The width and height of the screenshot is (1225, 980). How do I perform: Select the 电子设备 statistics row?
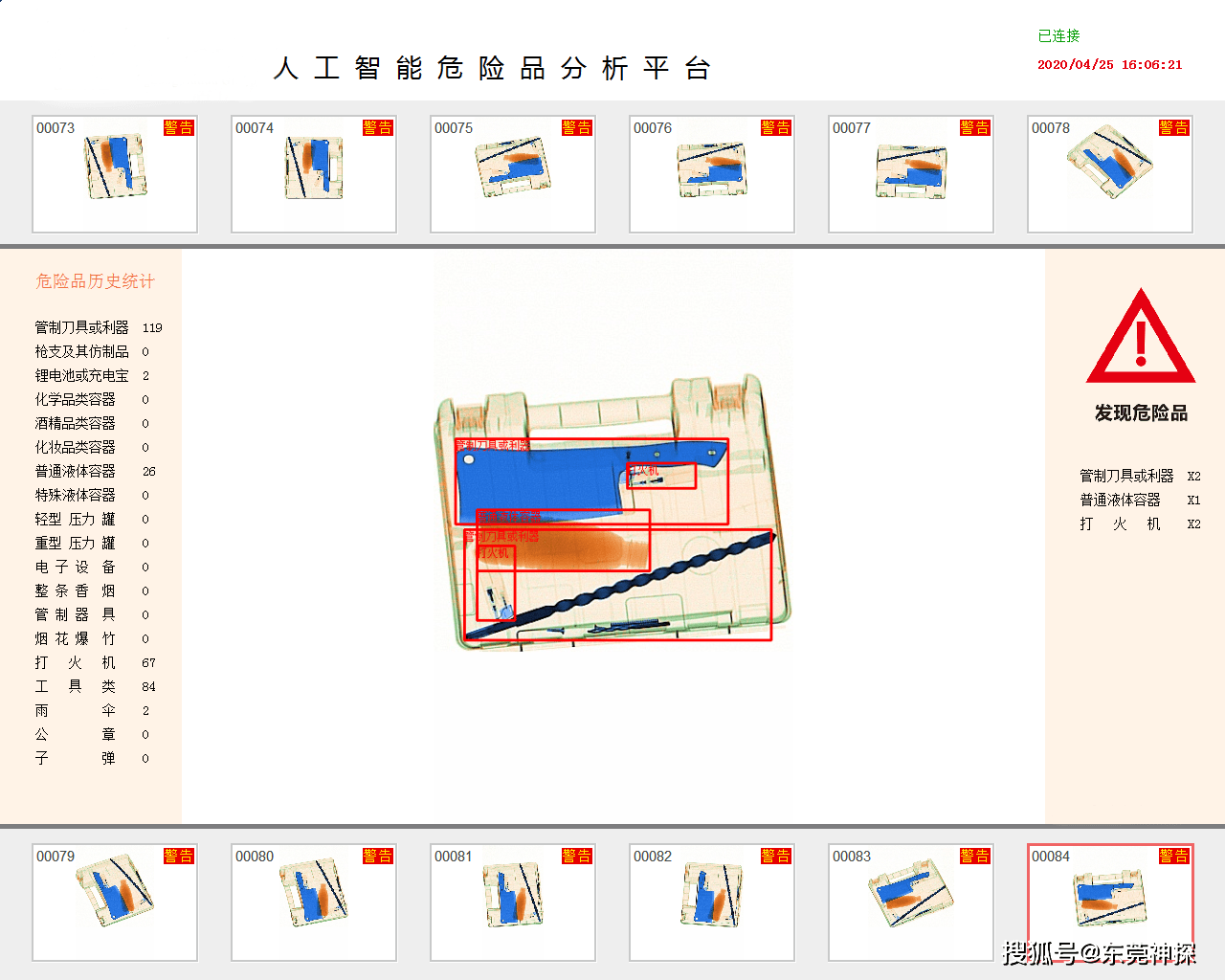tap(93, 567)
